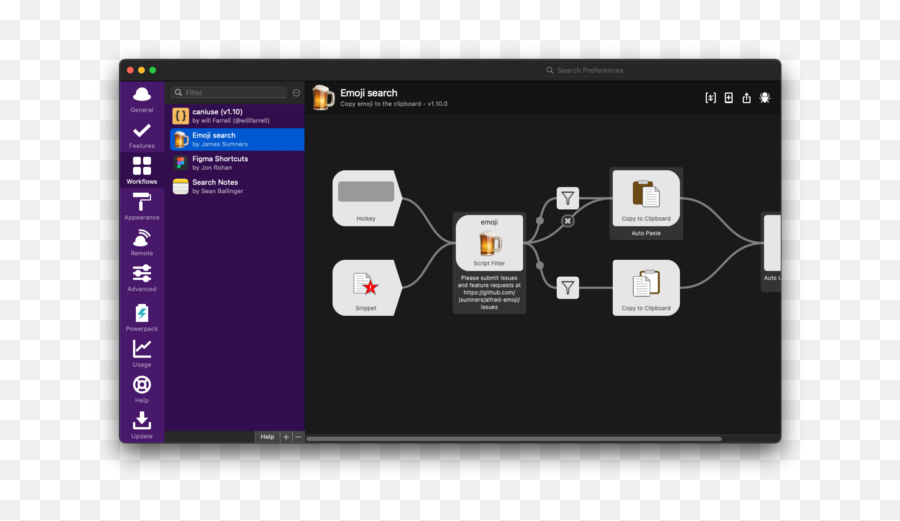Viewport: 900px width, 521px height.
Task: Click the Figma Shortcuts logo icon
Action: (180, 163)
